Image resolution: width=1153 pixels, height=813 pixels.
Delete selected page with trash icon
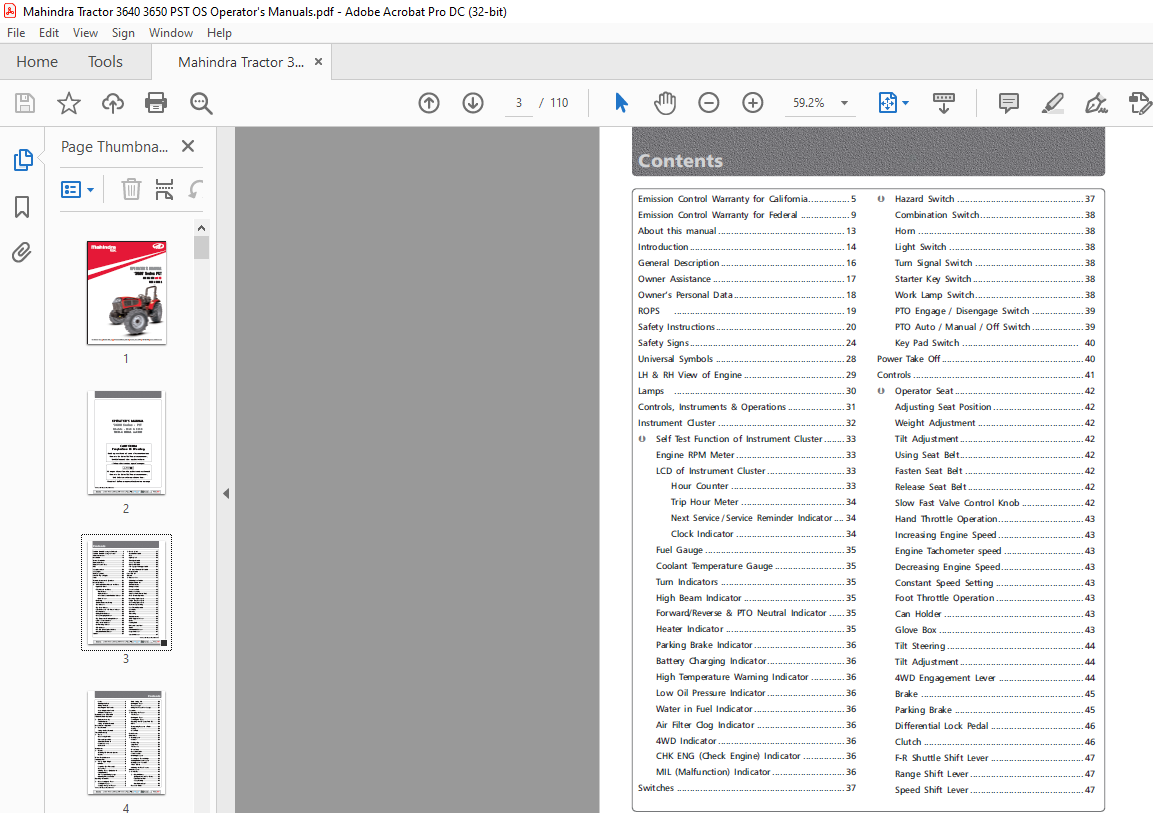[131, 190]
